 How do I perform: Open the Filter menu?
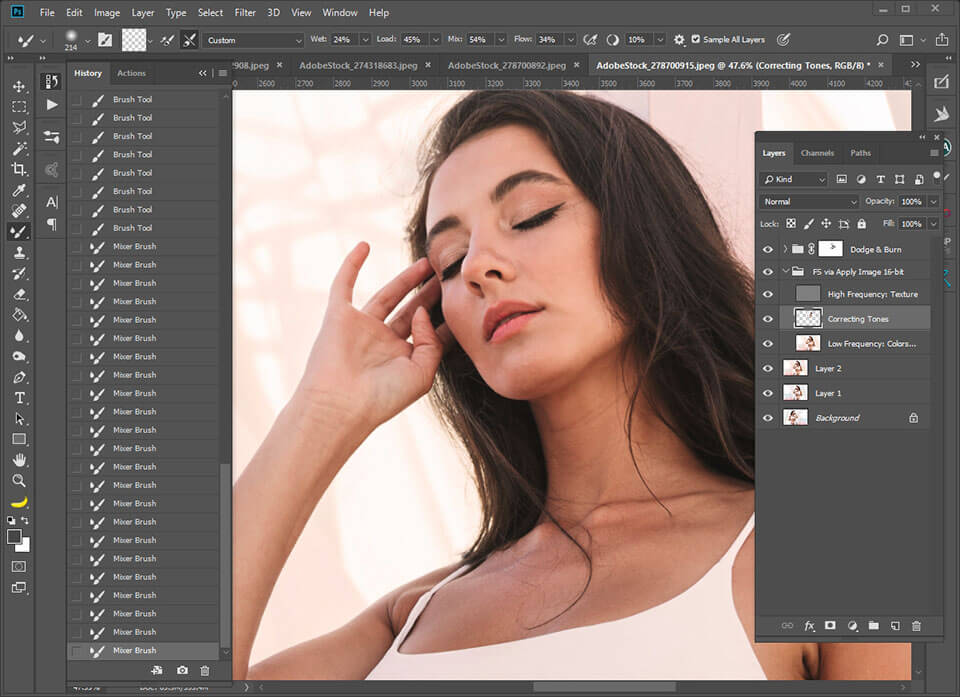click(x=245, y=13)
